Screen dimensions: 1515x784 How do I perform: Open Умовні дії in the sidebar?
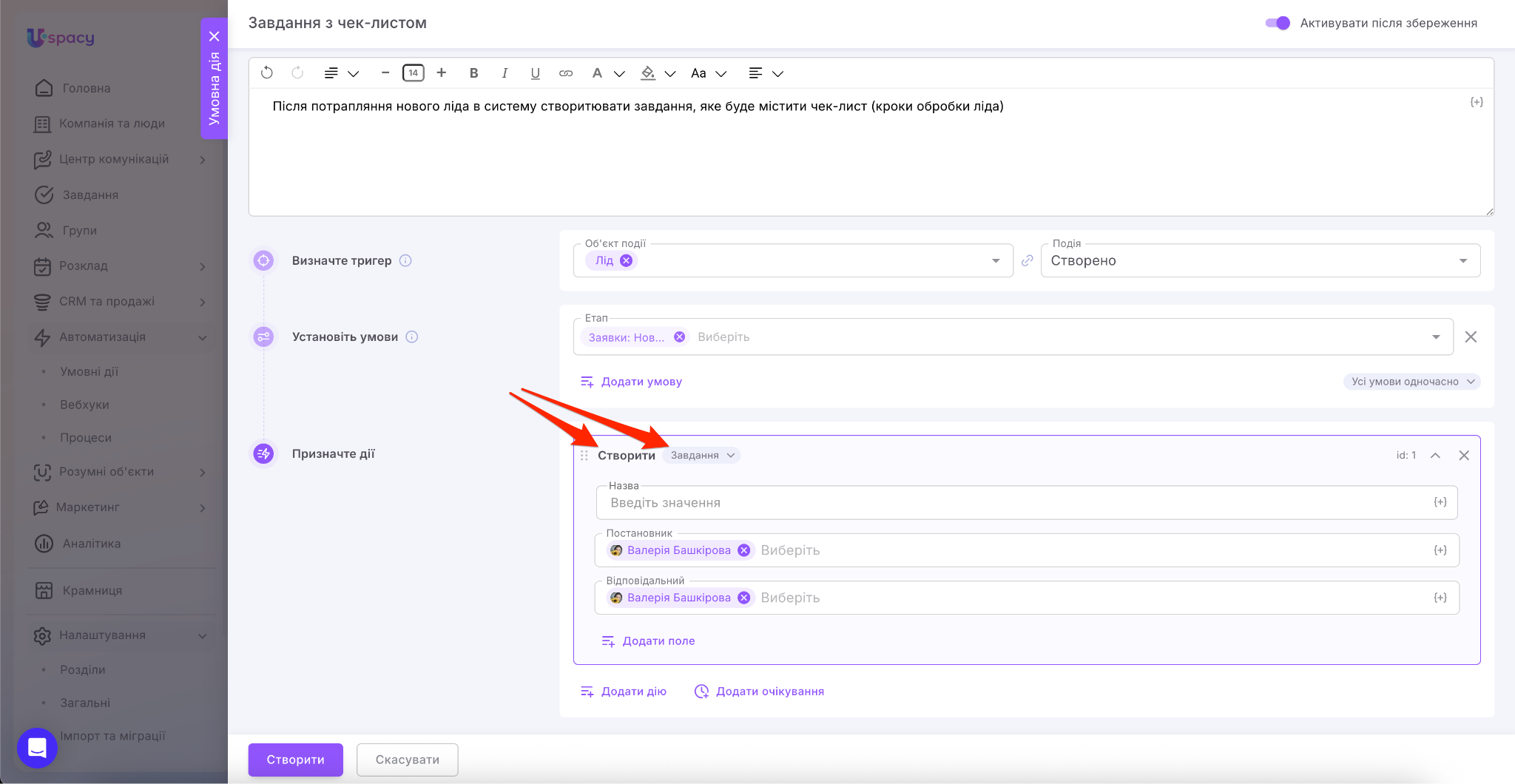[x=89, y=371]
